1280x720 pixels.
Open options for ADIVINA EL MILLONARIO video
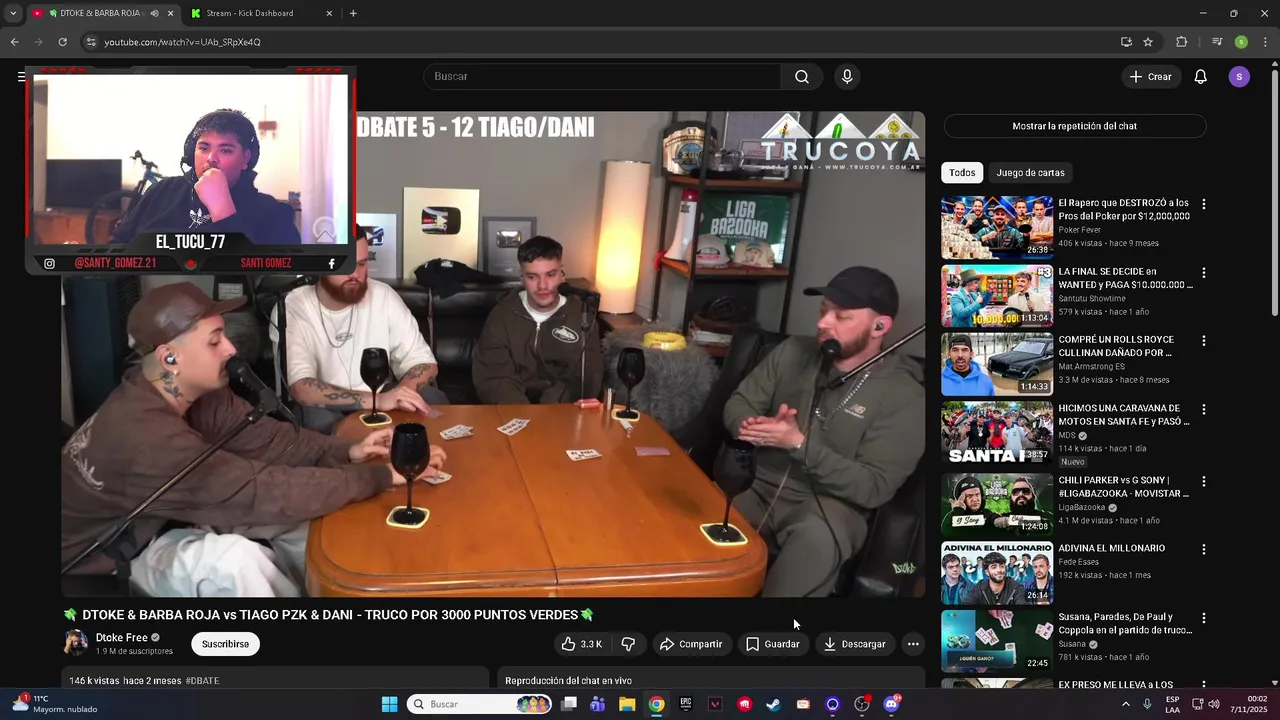1203,549
